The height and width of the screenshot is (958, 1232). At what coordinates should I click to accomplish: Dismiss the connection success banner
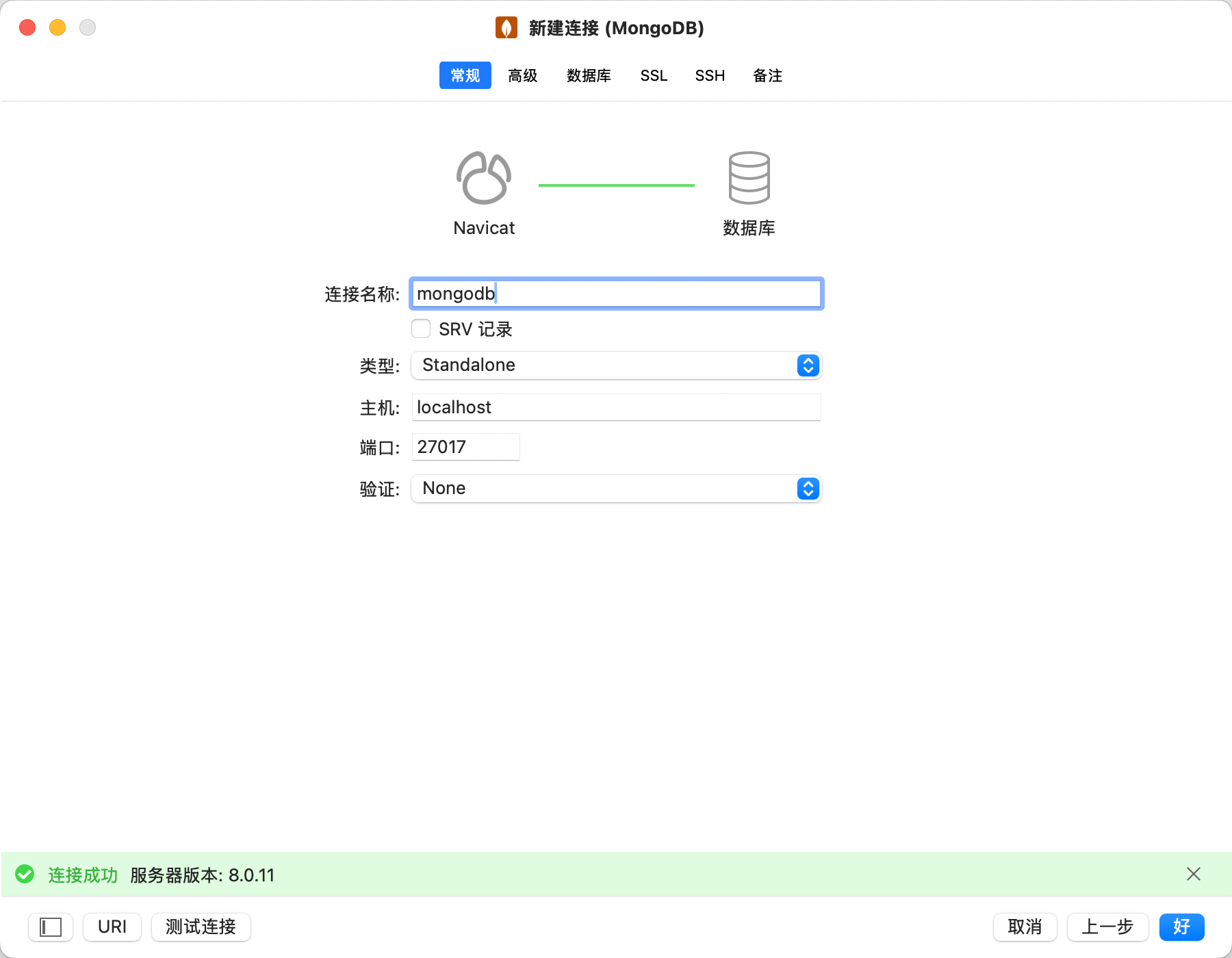(x=1194, y=874)
